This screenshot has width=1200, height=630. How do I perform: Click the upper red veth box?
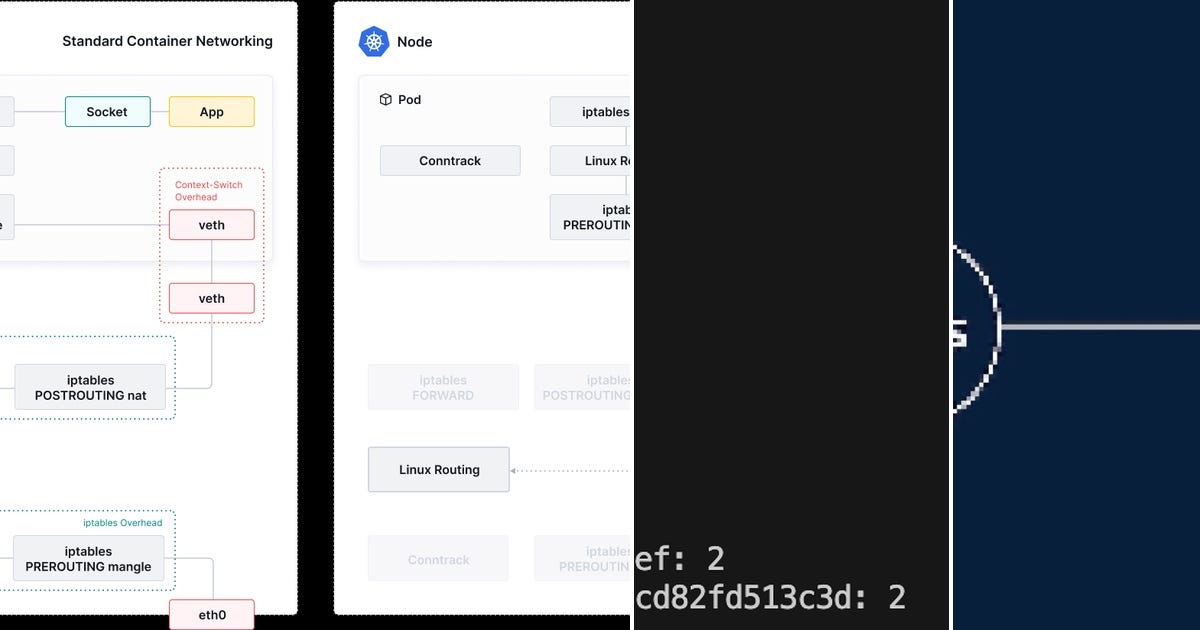(212, 225)
